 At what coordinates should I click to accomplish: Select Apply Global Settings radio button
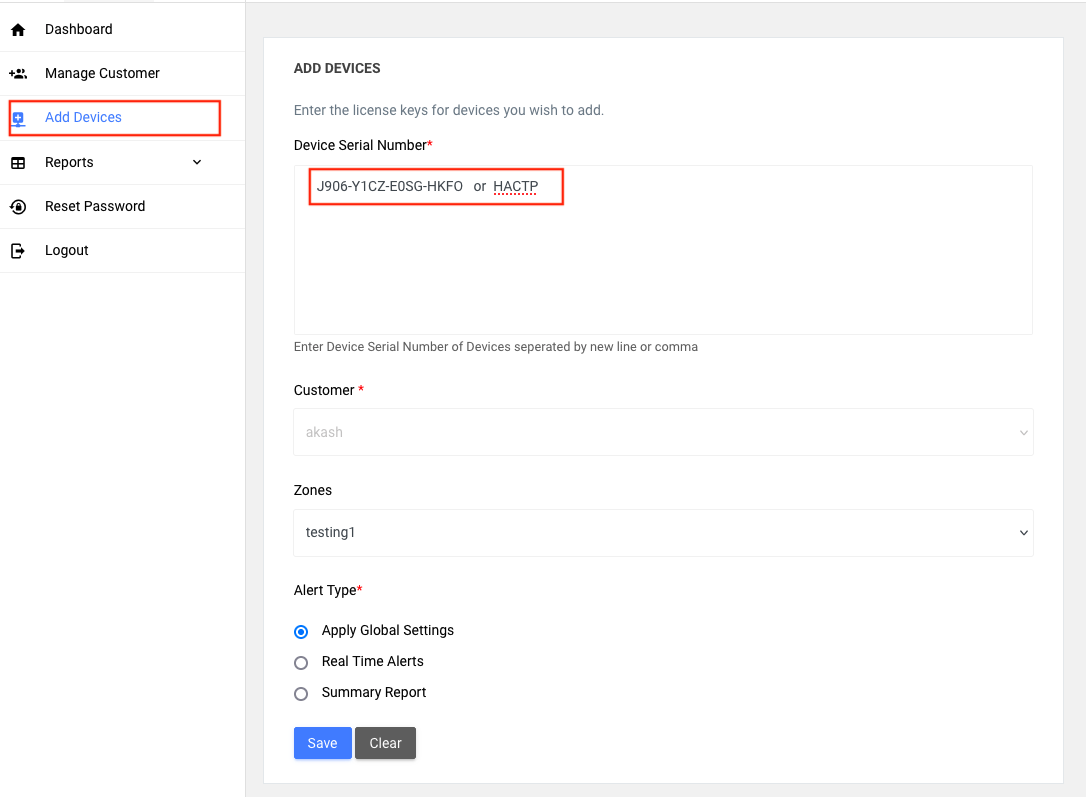coord(301,632)
